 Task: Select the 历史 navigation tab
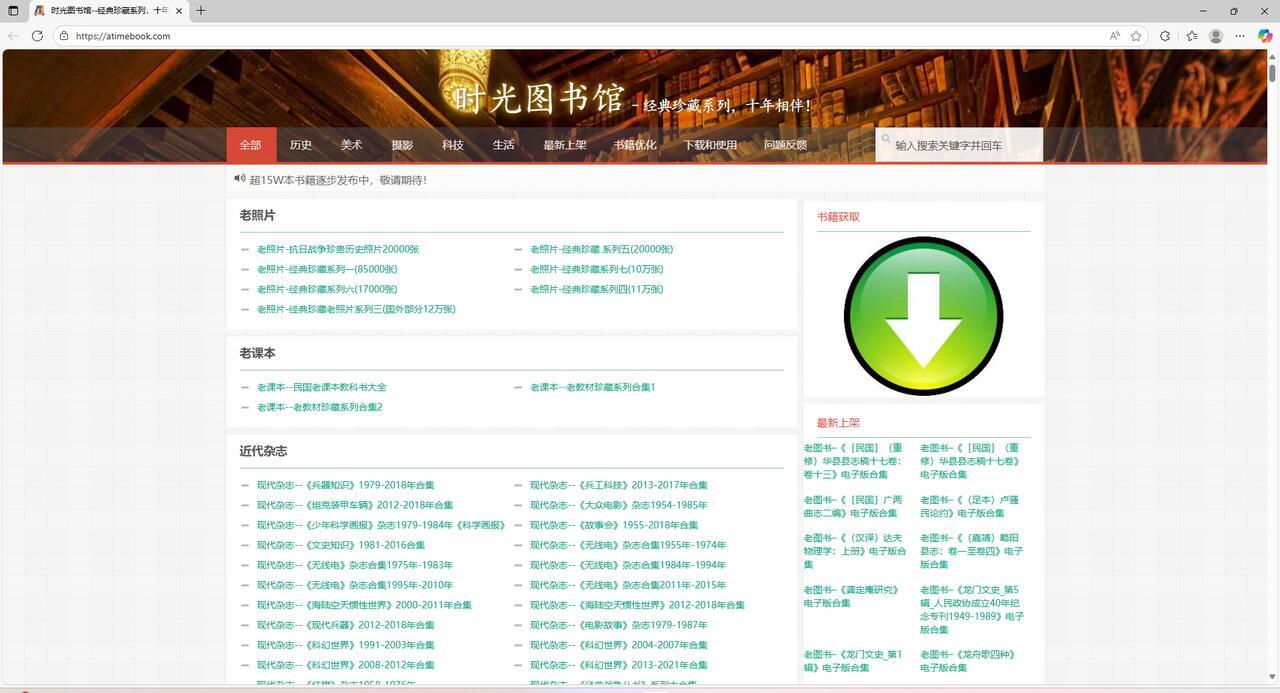pyautogui.click(x=301, y=145)
